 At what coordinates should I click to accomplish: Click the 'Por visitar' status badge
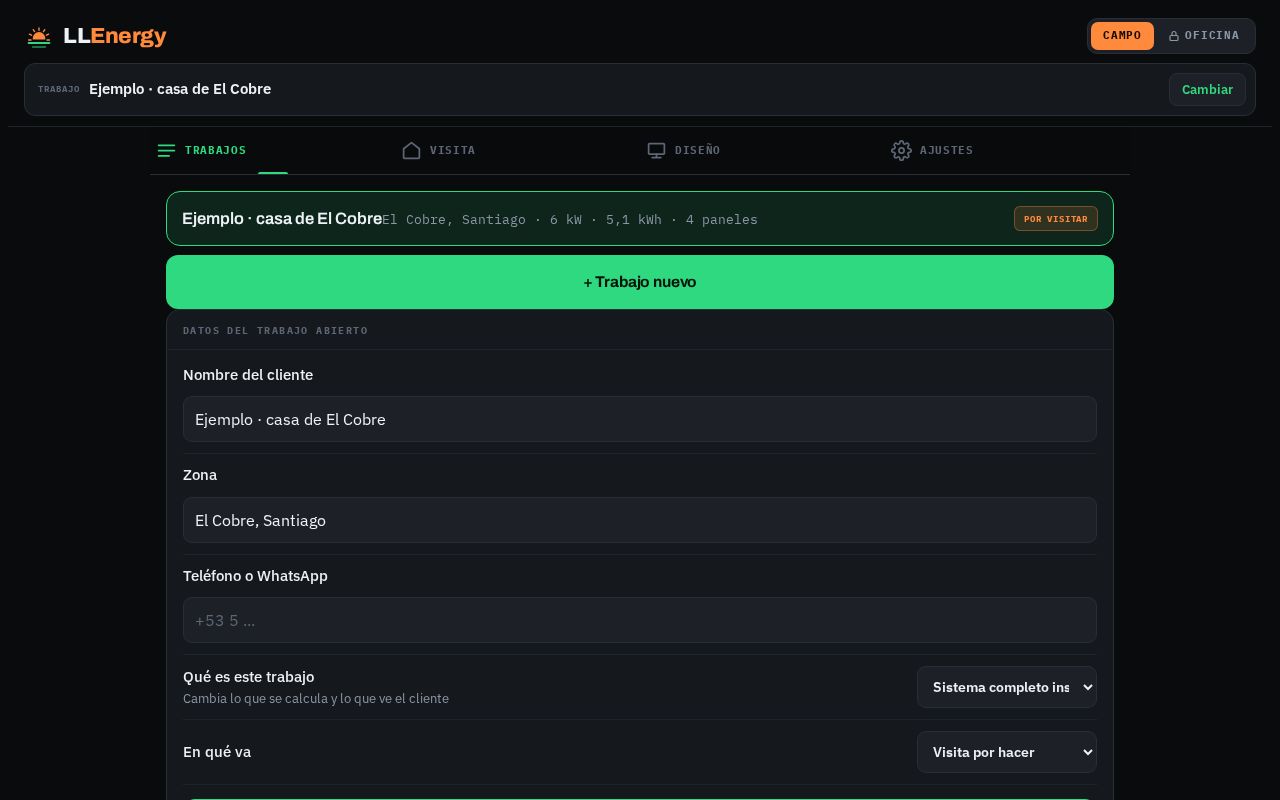point(1056,219)
